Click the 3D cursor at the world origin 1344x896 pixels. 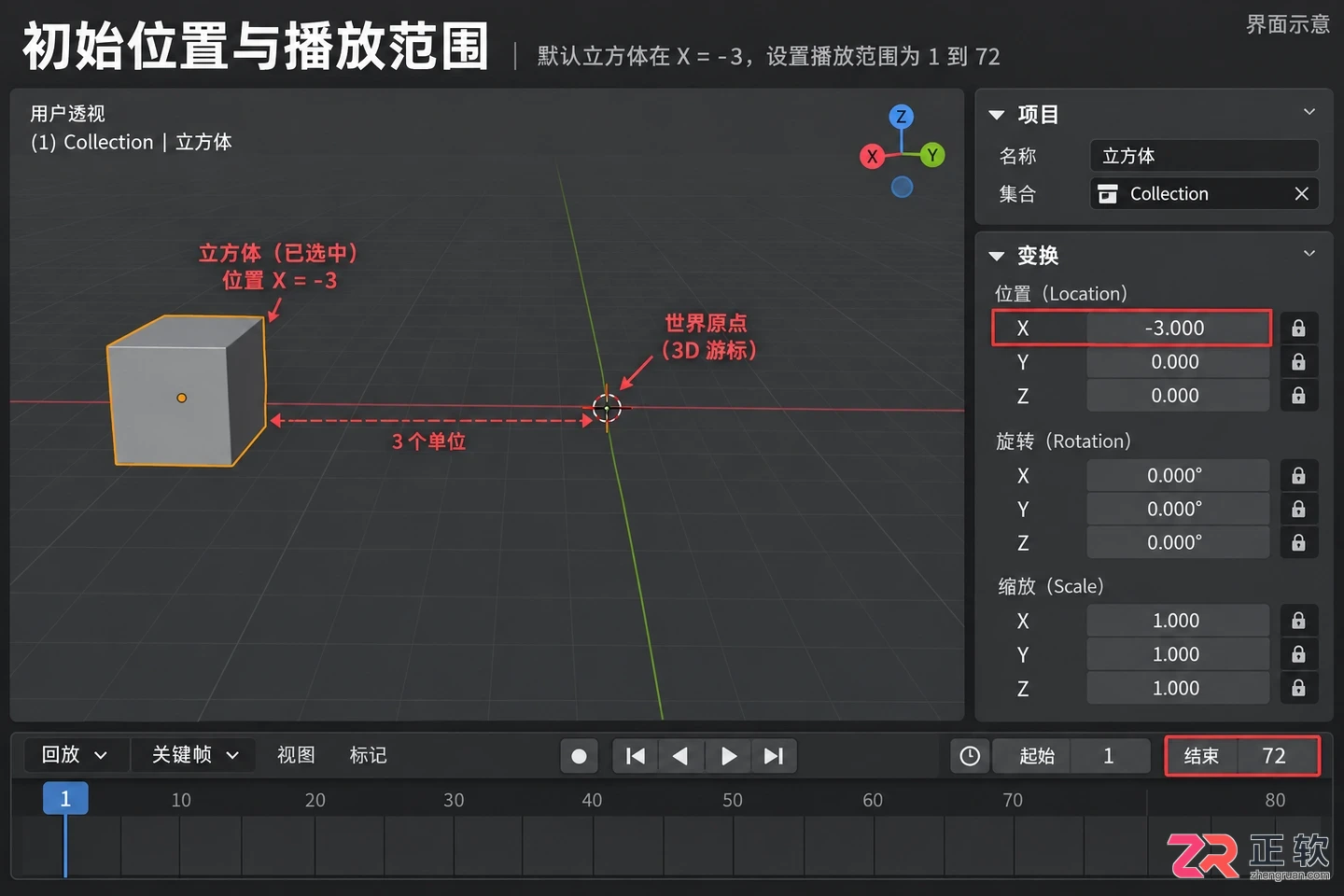tap(607, 408)
